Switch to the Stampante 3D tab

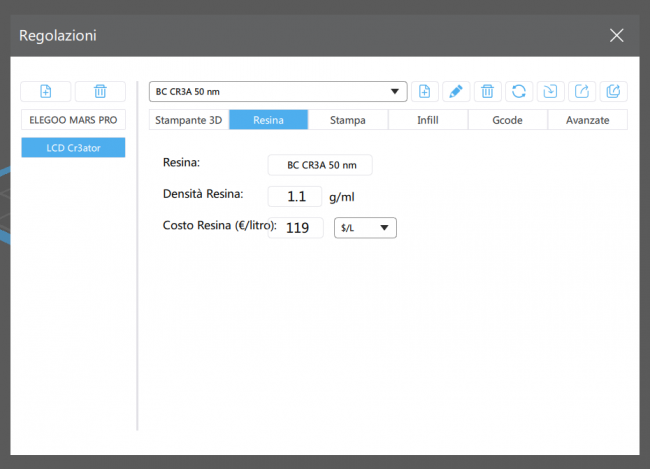[188, 120]
